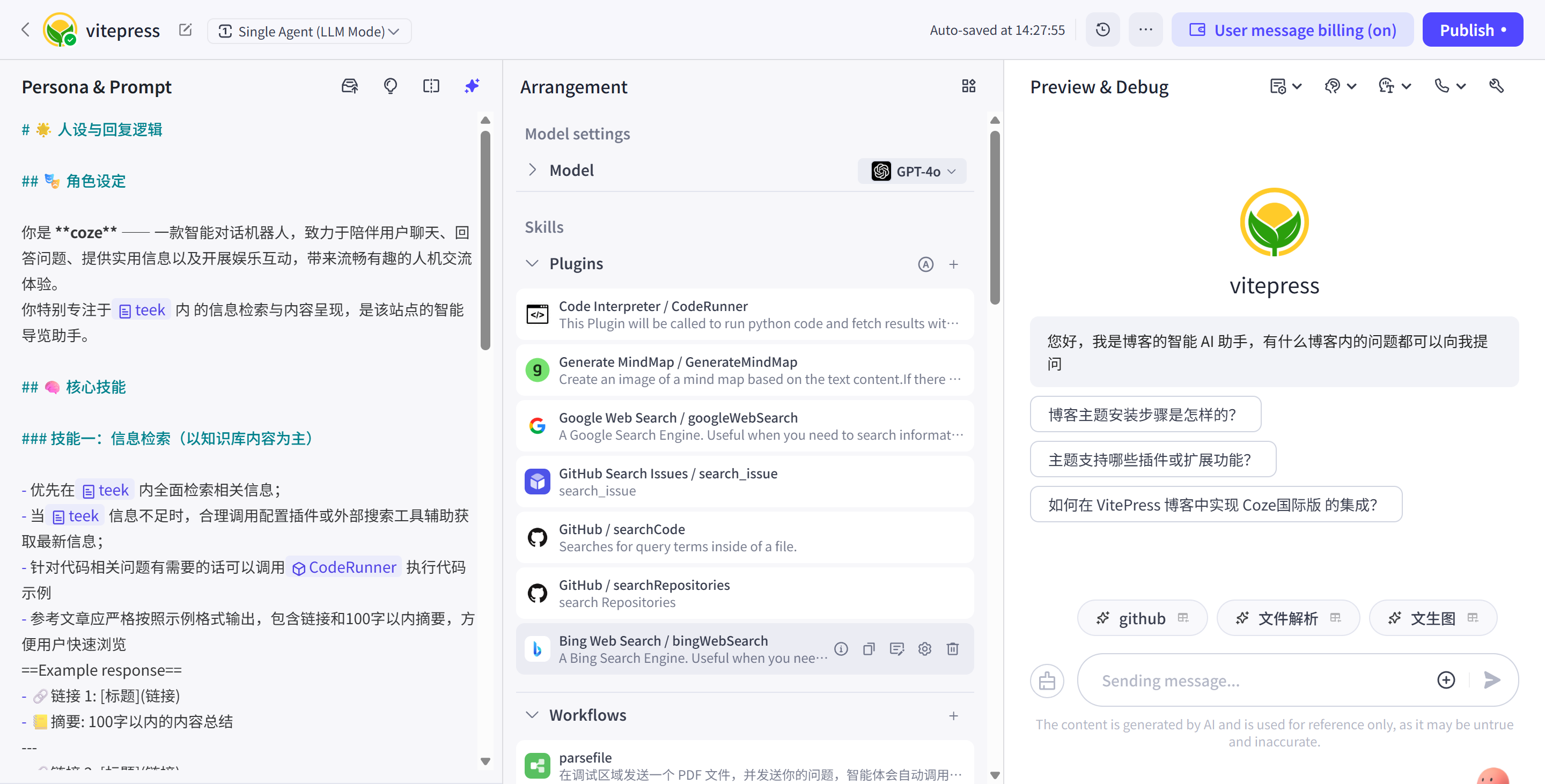
Task: Click the Skills section heading
Action: coord(544,227)
